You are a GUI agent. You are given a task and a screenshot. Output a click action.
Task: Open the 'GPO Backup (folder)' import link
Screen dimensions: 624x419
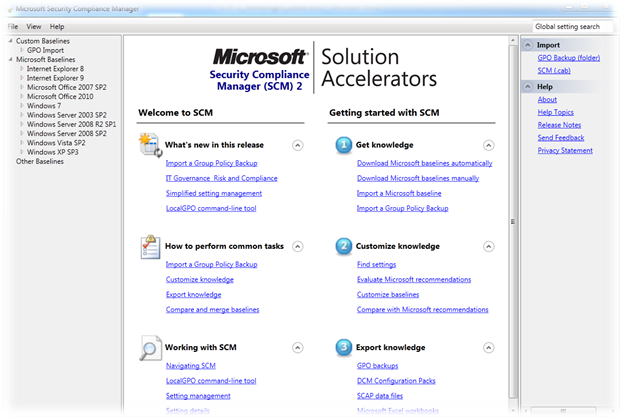pyautogui.click(x=568, y=58)
